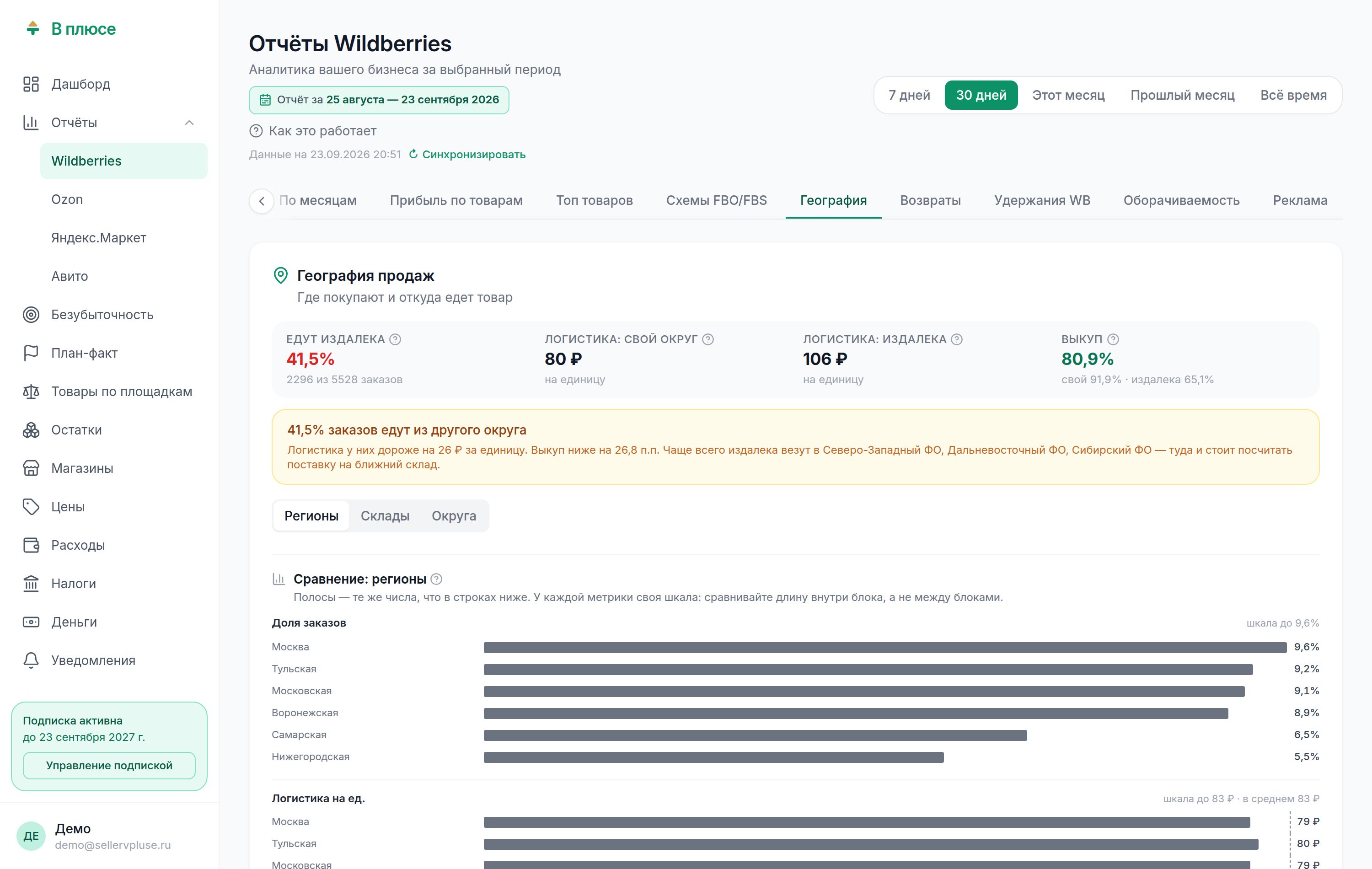Viewport: 1372px width, 869px height.
Task: Click the Деньги banknote icon
Action: pos(31,622)
